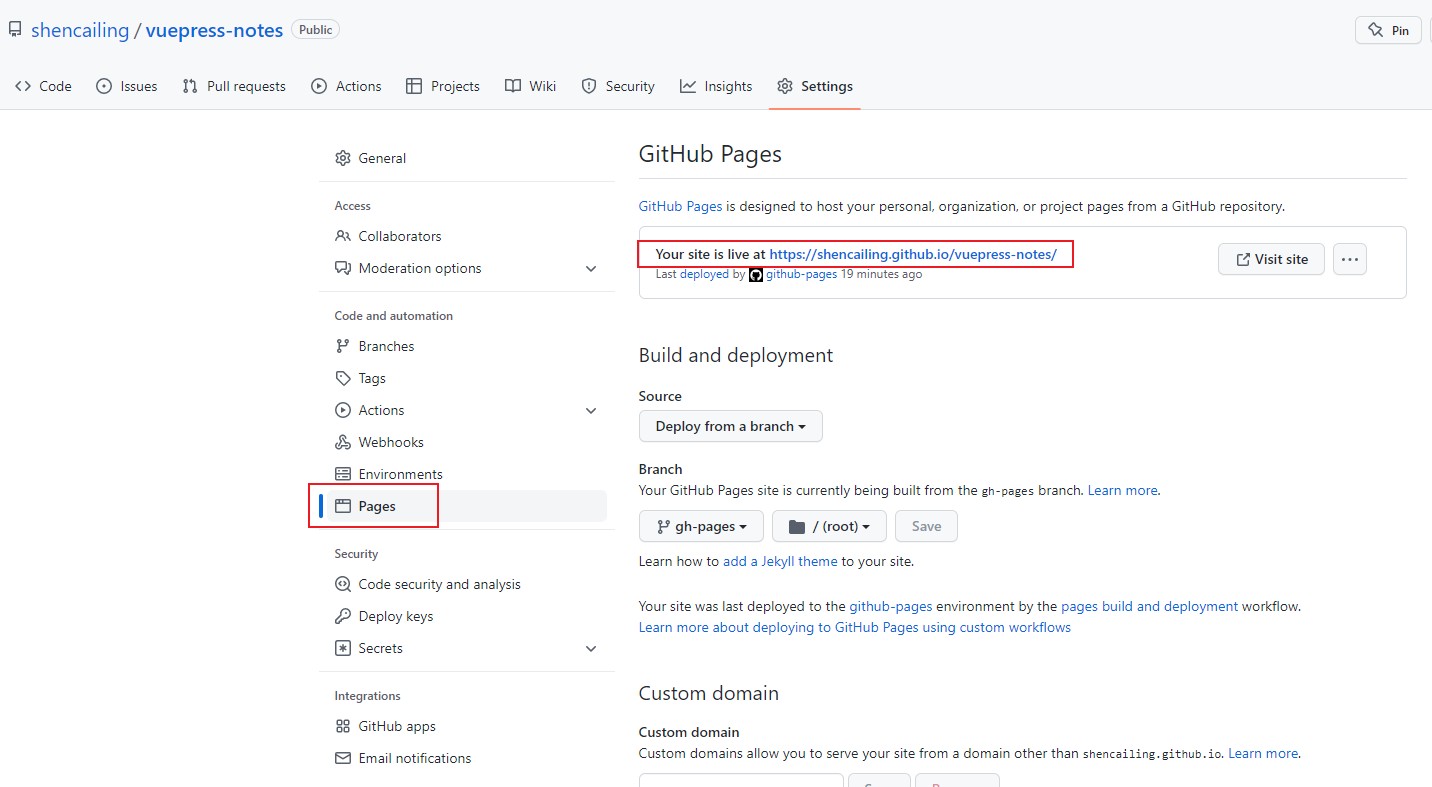Open the Deploy from a branch dropdown
This screenshot has height=787, width=1432.
tap(731, 426)
